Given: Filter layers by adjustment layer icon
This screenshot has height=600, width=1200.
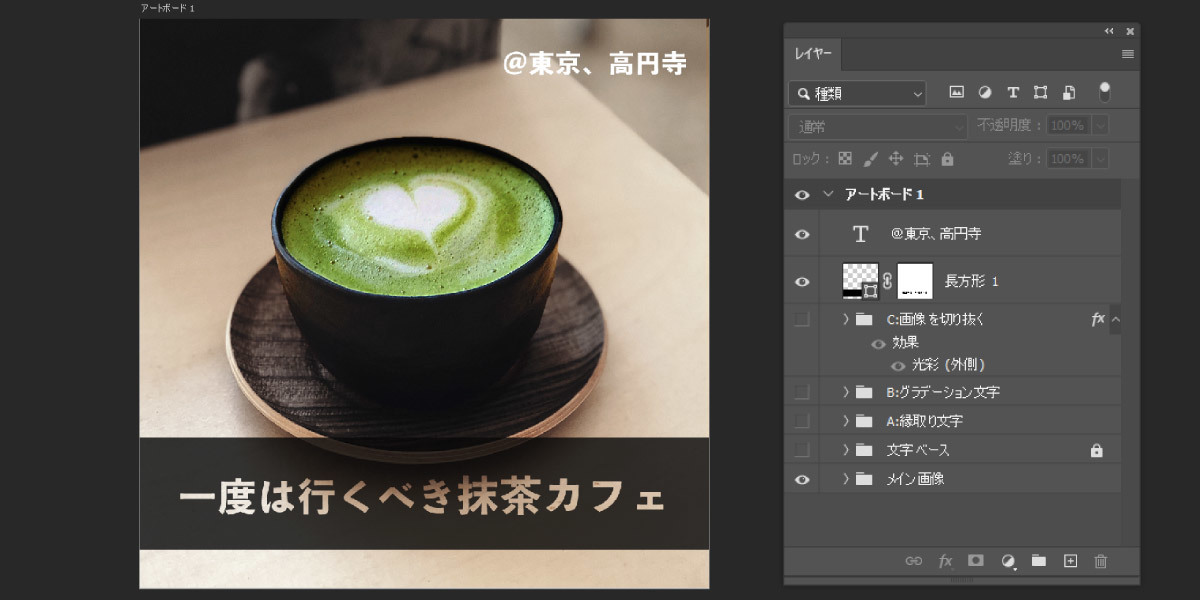Looking at the screenshot, I should click(984, 93).
